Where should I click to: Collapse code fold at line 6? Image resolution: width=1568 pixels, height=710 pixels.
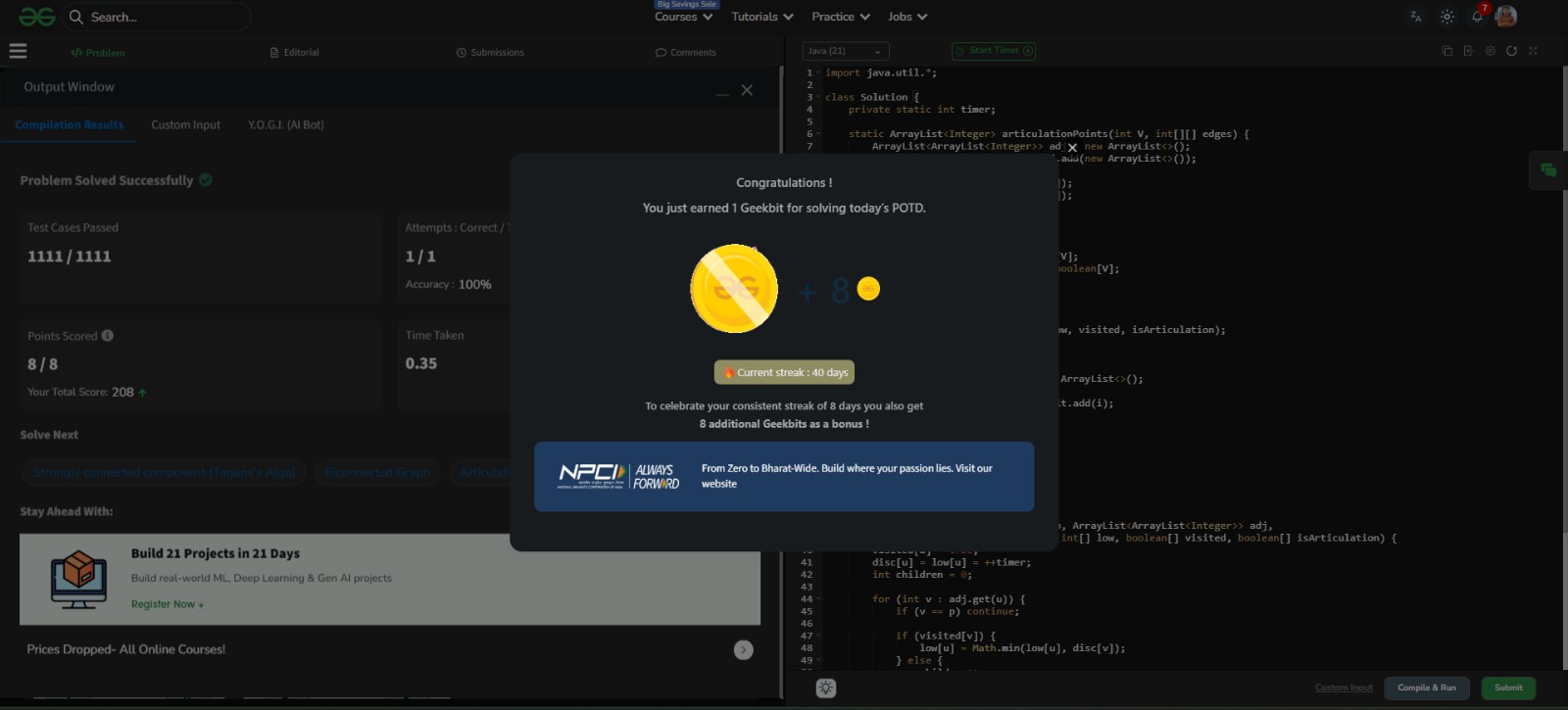click(x=818, y=134)
